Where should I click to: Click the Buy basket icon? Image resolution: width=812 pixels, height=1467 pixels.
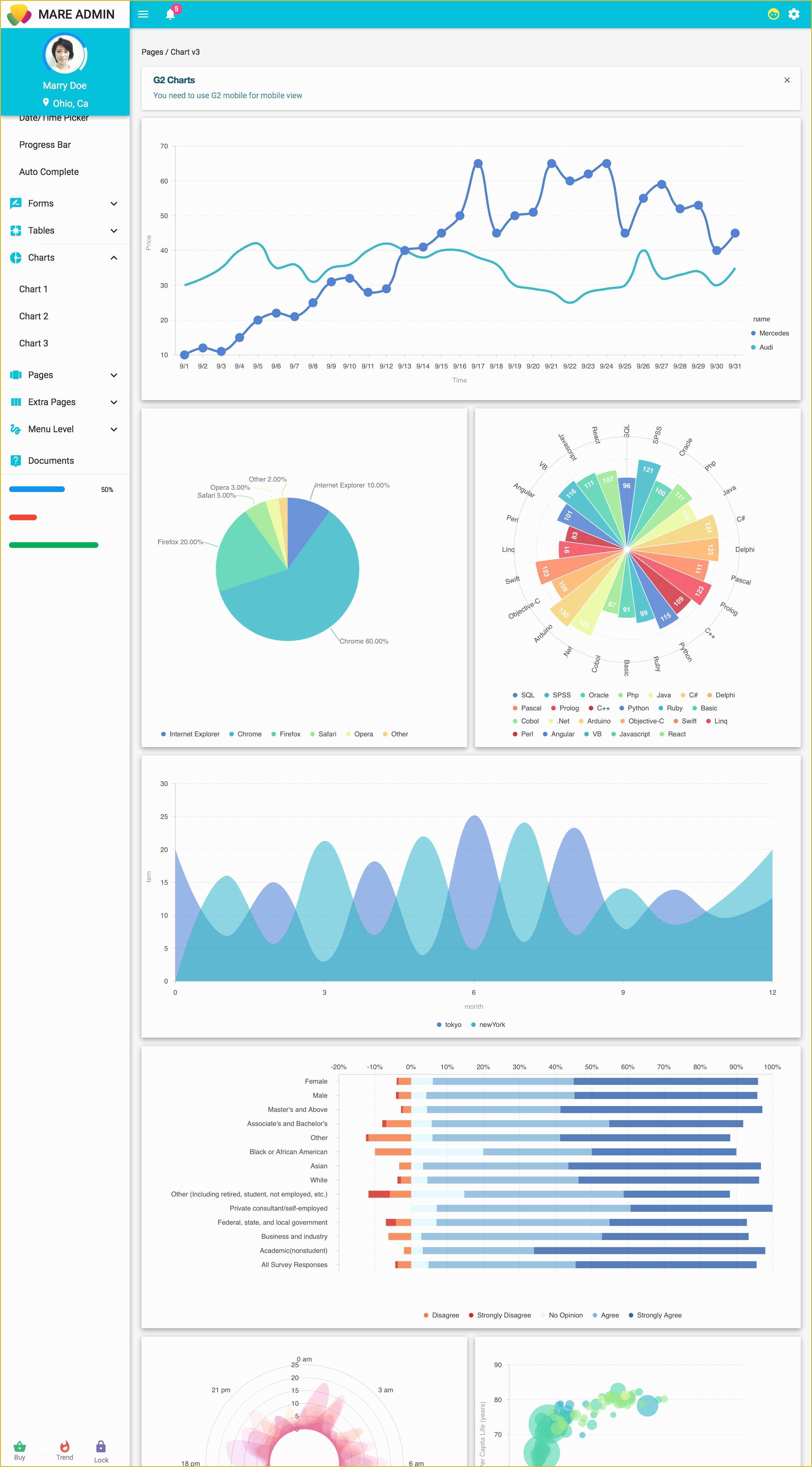coord(19,1446)
